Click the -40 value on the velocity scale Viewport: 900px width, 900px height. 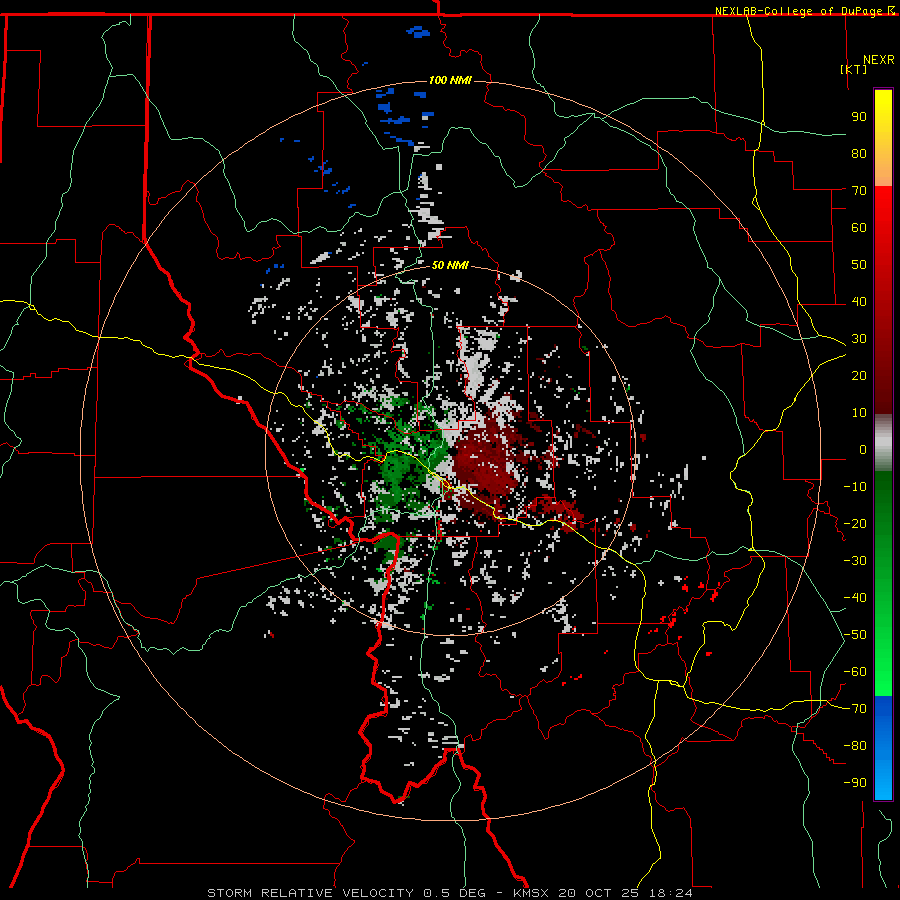[855, 598]
